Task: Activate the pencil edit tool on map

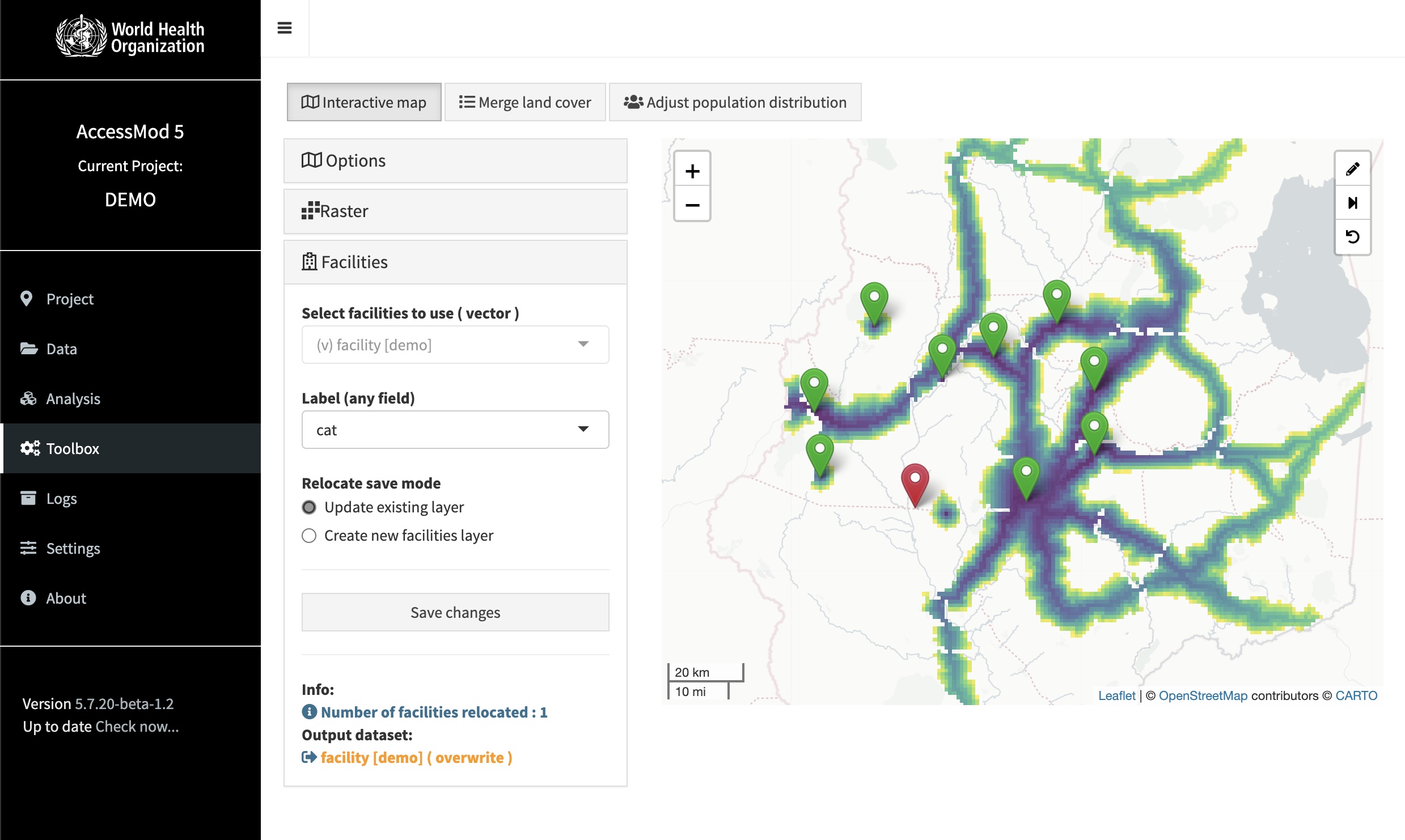Action: pyautogui.click(x=1352, y=169)
